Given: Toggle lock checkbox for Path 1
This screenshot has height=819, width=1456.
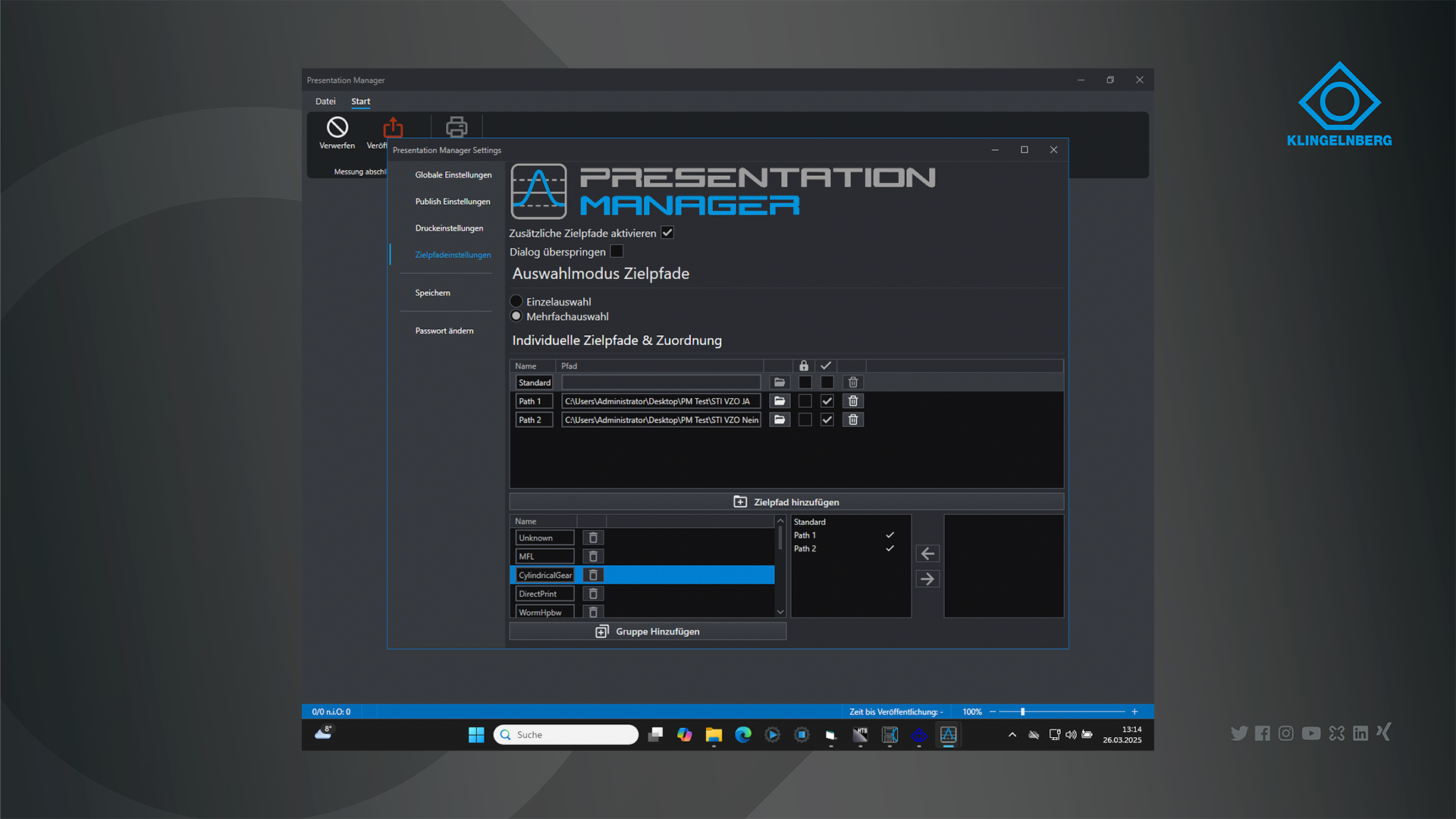Looking at the screenshot, I should tap(805, 401).
